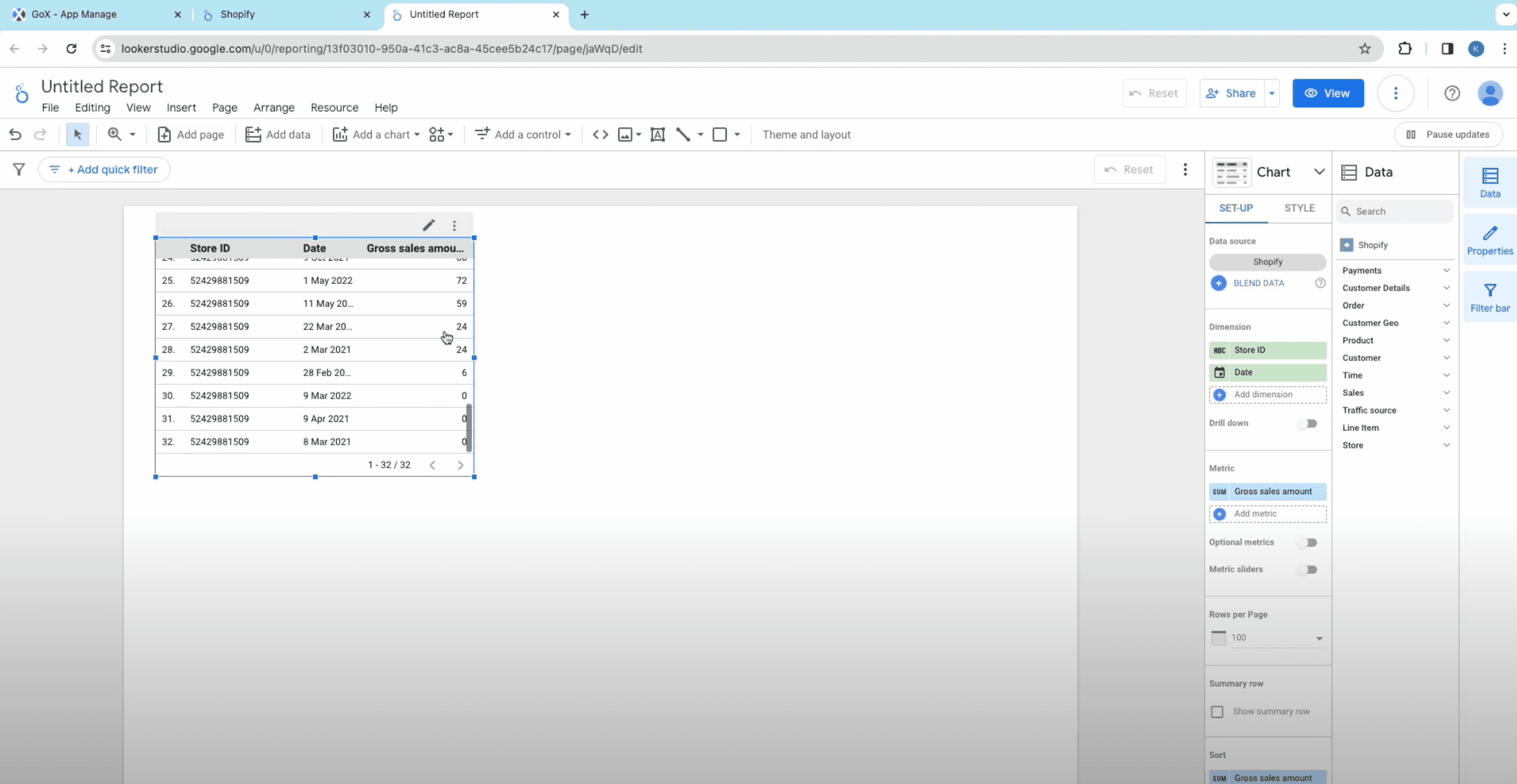Click the pencil edit icon above table
Image resolution: width=1517 pixels, height=784 pixels.
pos(428,225)
